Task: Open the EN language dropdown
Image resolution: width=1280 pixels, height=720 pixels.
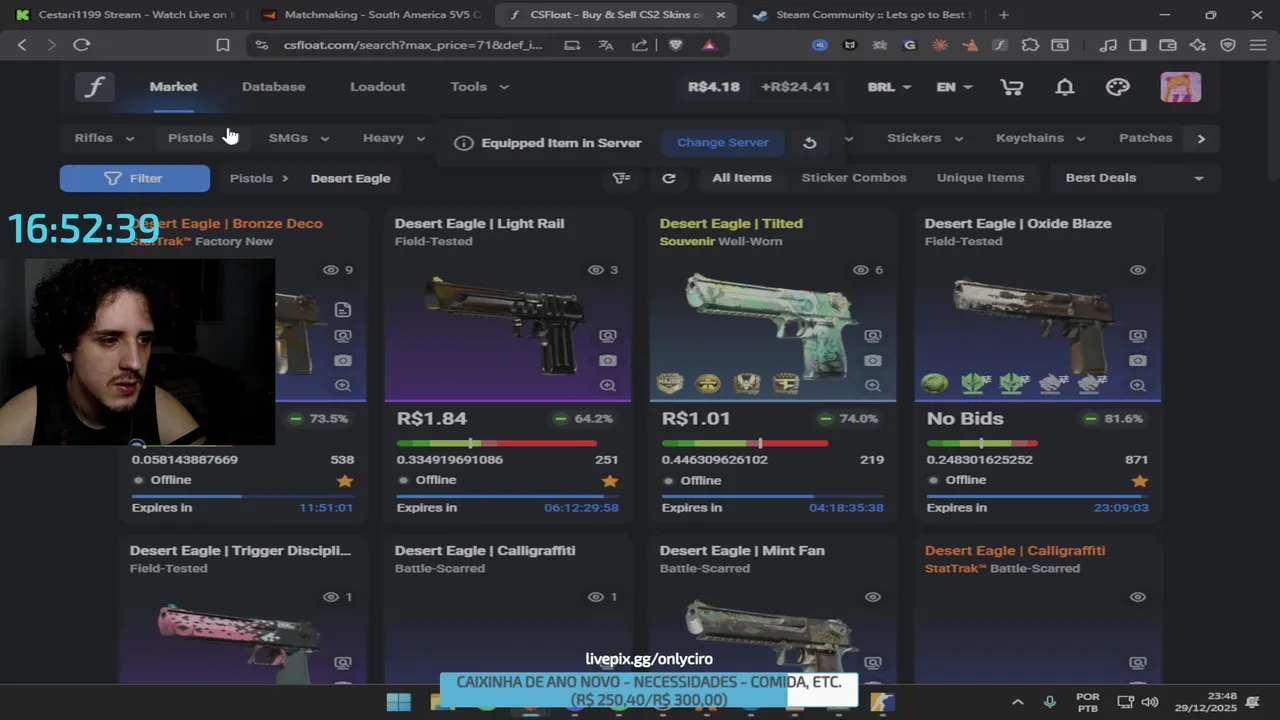Action: pyautogui.click(x=954, y=87)
